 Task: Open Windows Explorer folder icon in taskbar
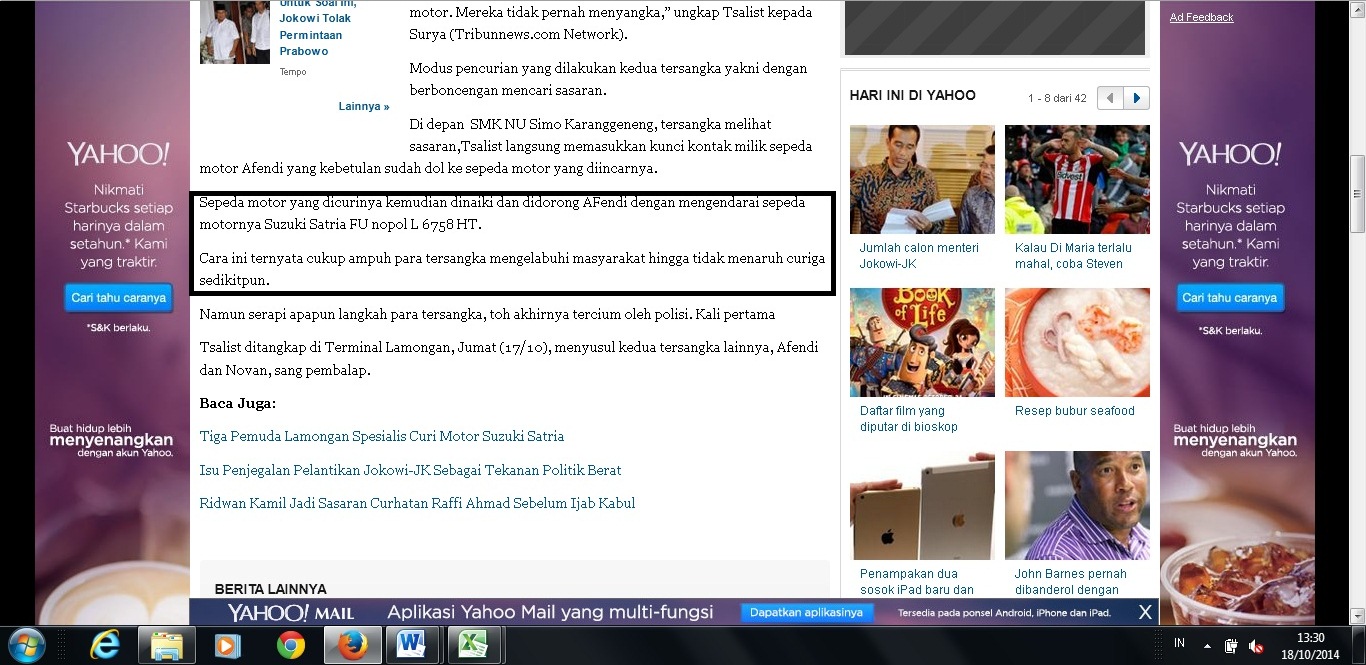coord(166,645)
